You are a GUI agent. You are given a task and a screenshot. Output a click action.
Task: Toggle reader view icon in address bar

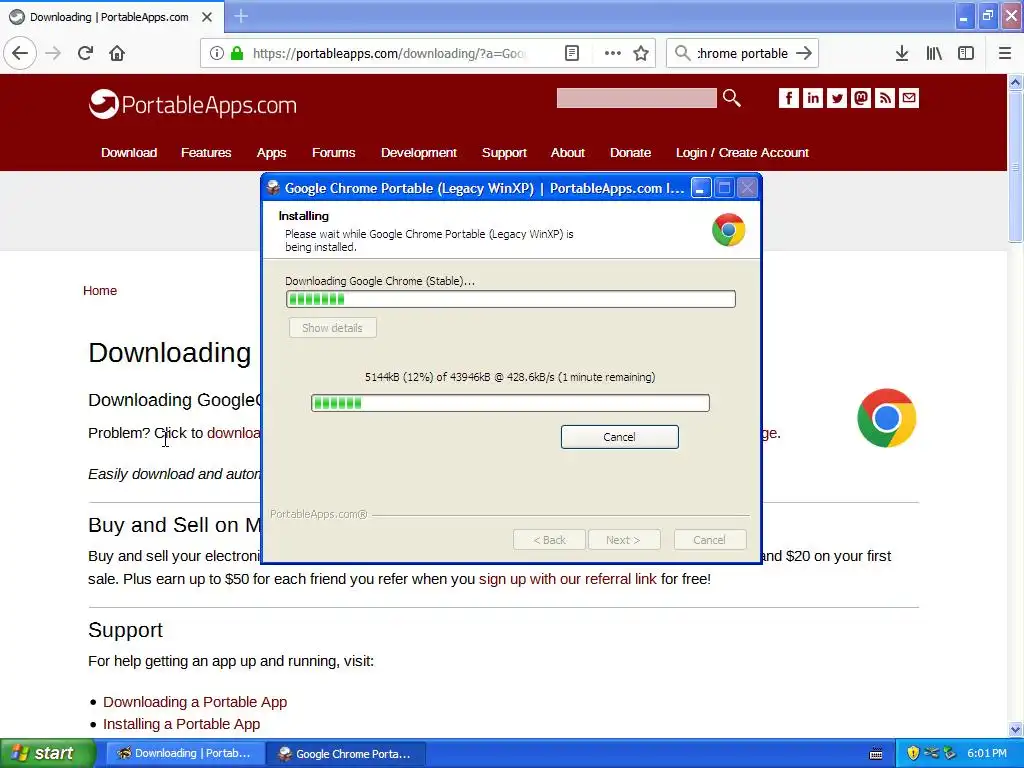point(572,53)
